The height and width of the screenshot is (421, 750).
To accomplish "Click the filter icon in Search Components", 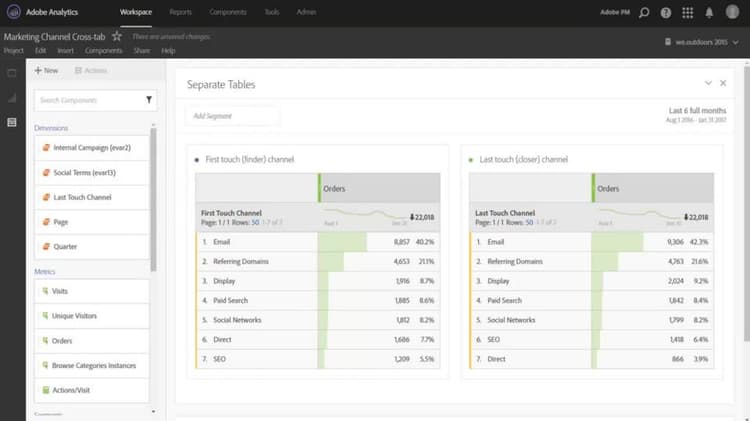I will pyautogui.click(x=149, y=100).
